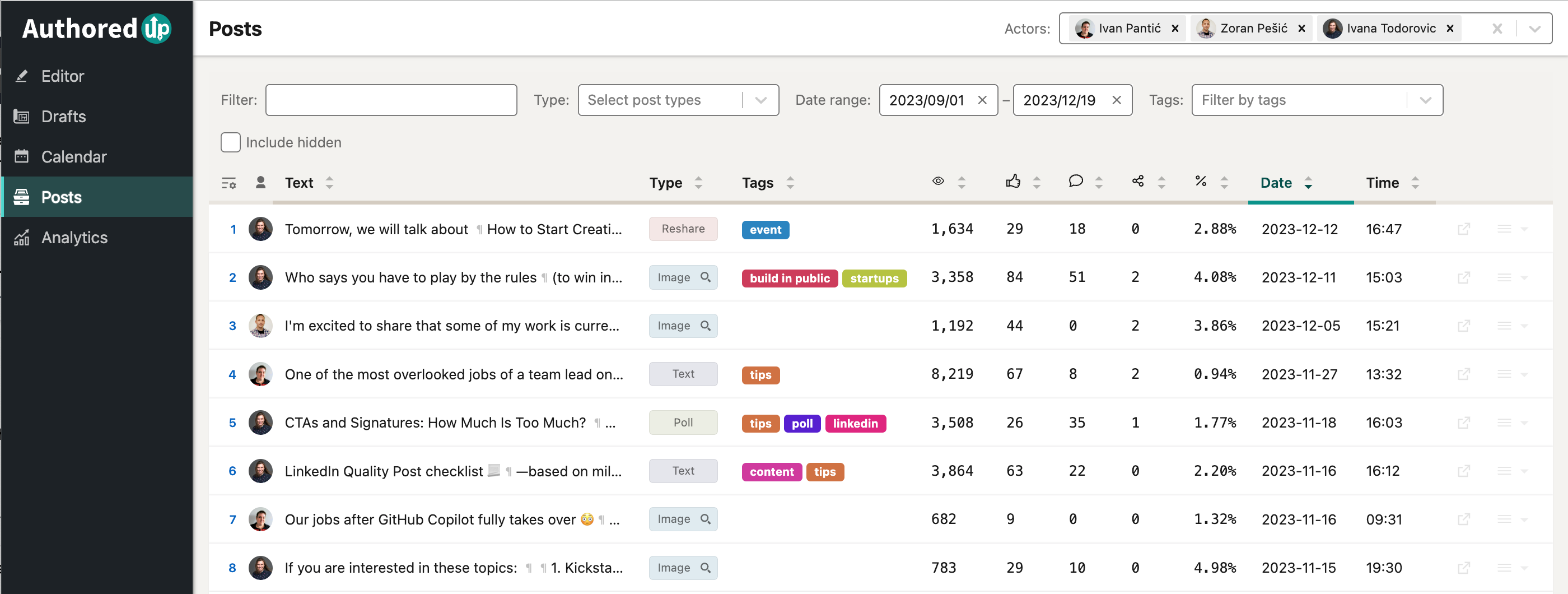Click the AuthoredUp logo

click(x=97, y=29)
